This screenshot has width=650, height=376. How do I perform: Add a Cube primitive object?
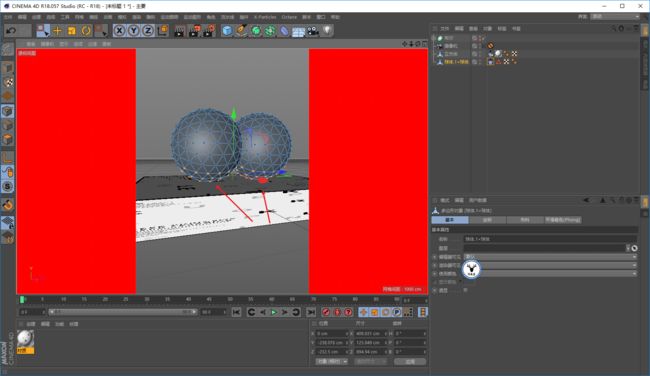coord(227,31)
